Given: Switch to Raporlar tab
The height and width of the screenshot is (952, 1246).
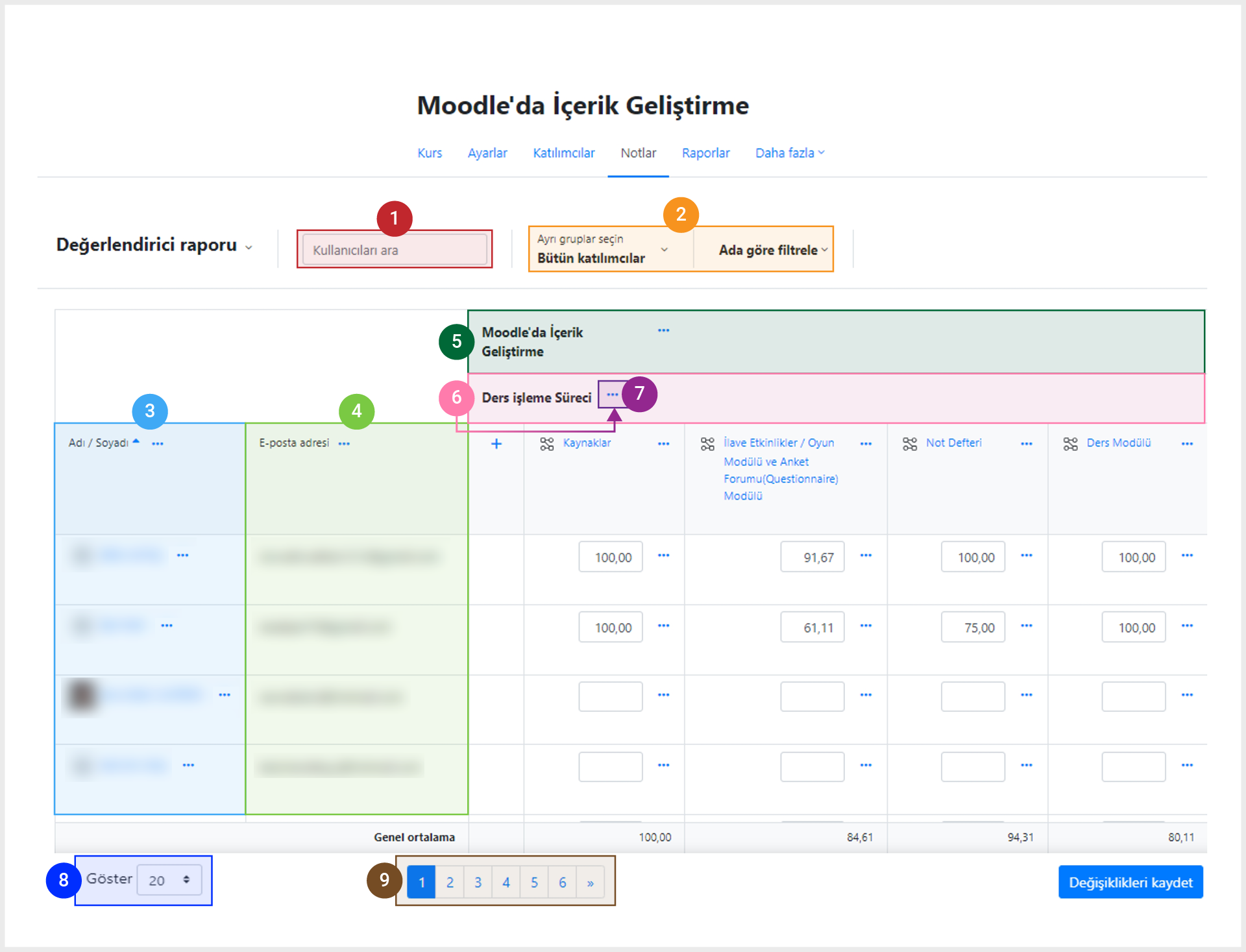Looking at the screenshot, I should point(706,153).
